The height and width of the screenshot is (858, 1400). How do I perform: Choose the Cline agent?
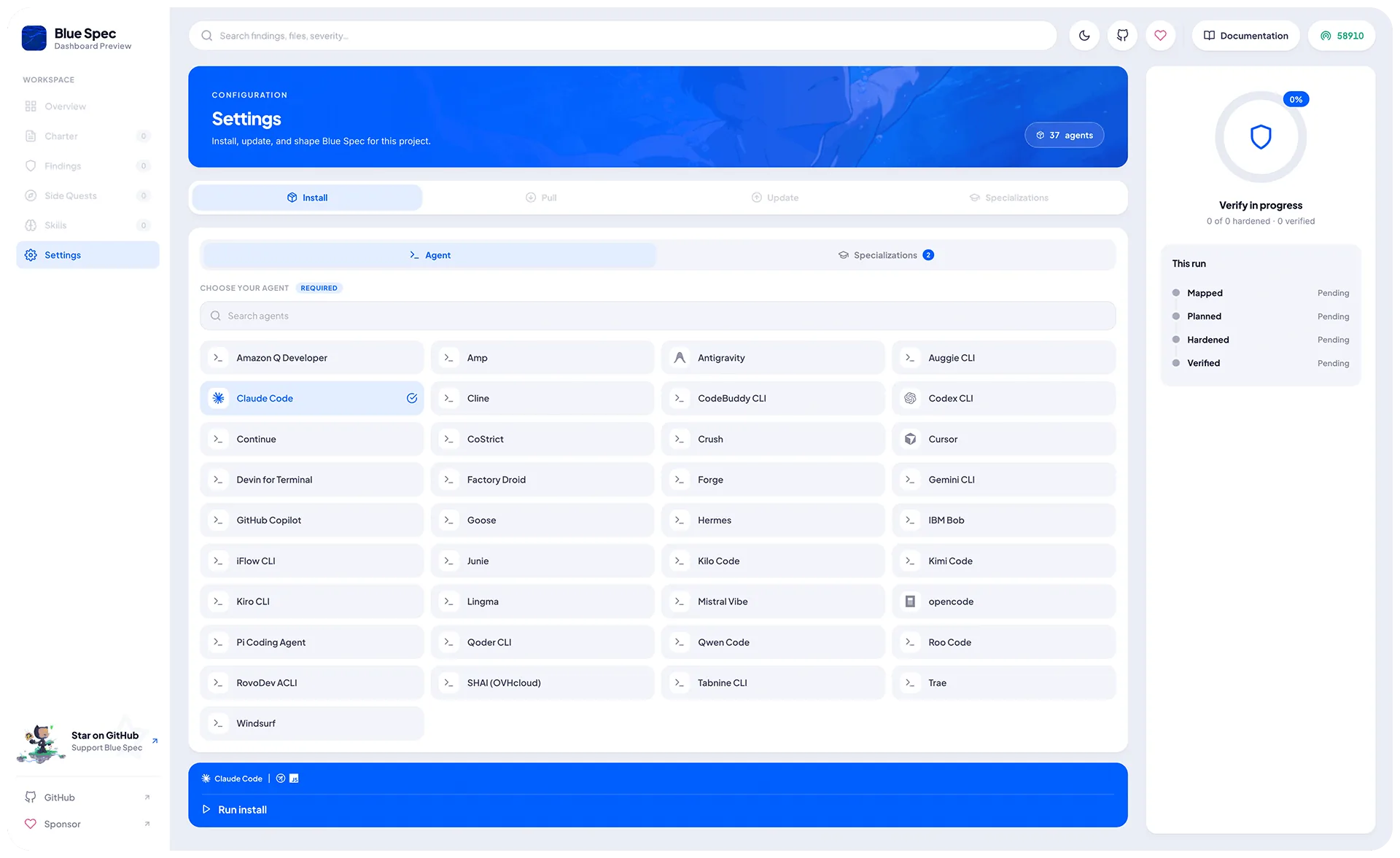coord(542,398)
